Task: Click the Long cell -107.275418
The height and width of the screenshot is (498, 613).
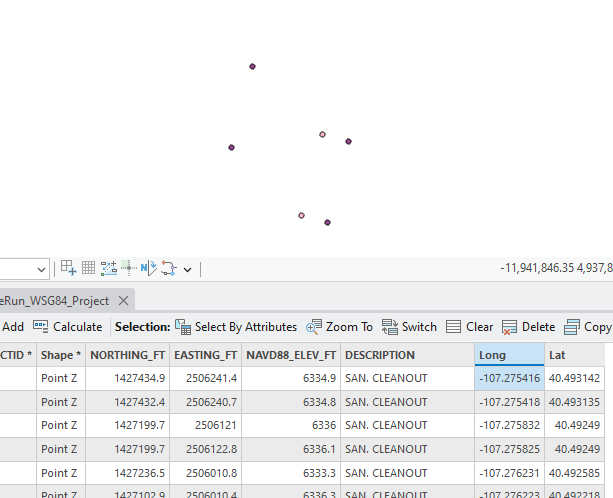Action: [x=509, y=402]
